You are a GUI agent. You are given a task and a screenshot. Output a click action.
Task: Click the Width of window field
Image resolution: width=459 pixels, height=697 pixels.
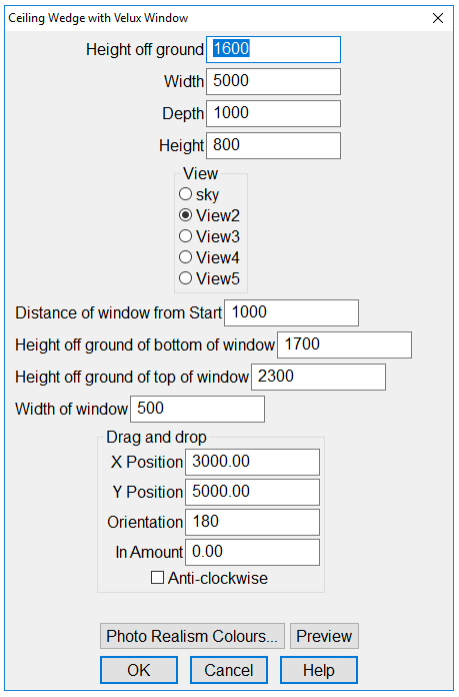(x=197, y=409)
